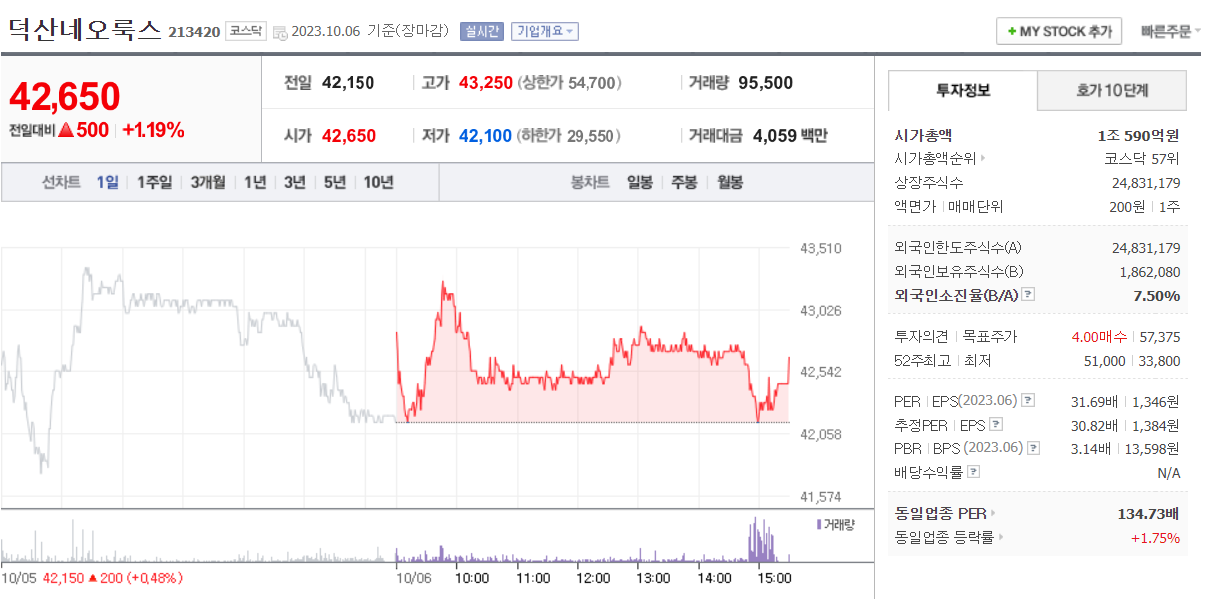Click the 거래량 legend marker in volume chart
Screen dimensions: 1209x599
[819, 524]
